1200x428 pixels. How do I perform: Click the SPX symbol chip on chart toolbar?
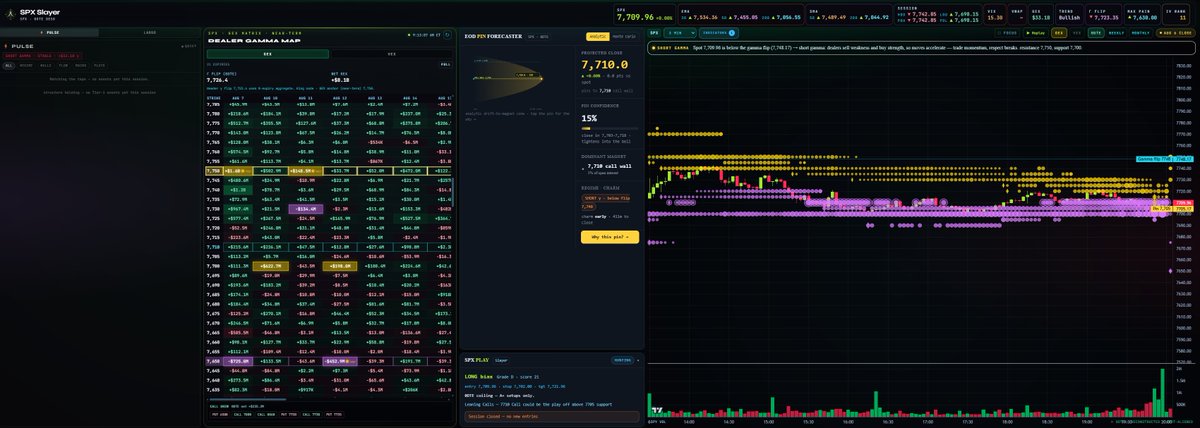(653, 33)
